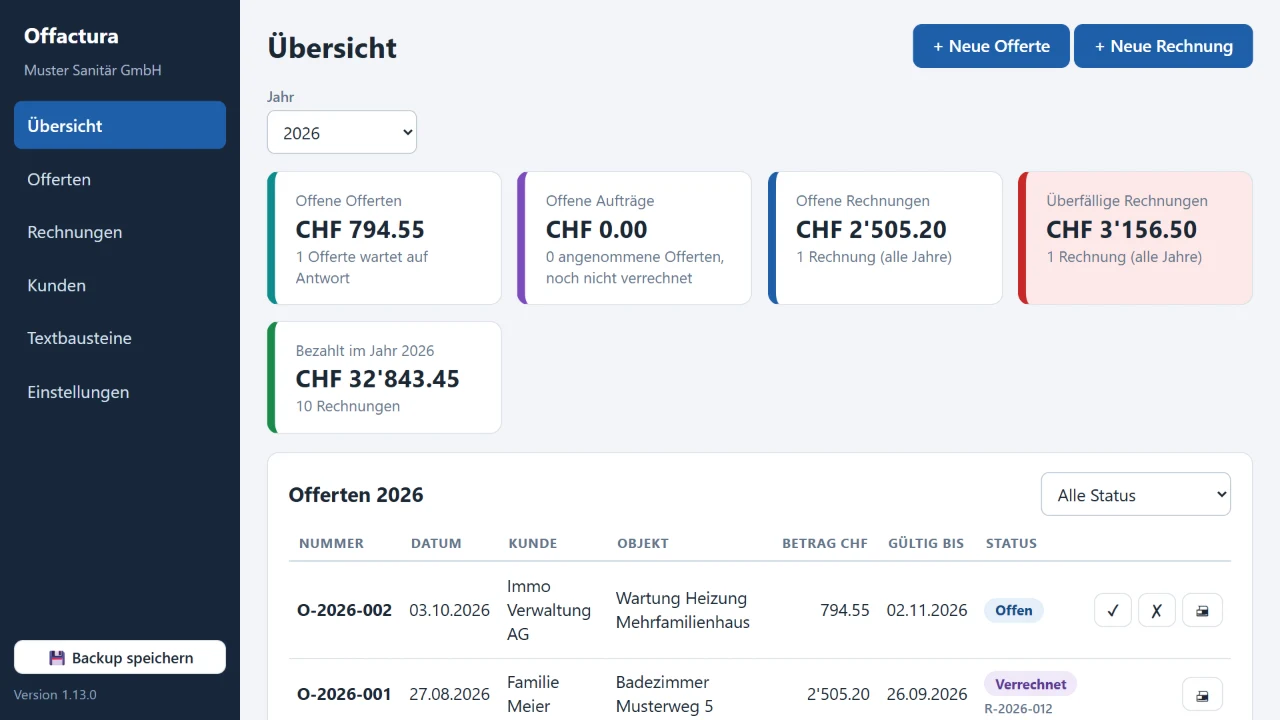Click the Backup speichern floppy disk button

[120, 657]
